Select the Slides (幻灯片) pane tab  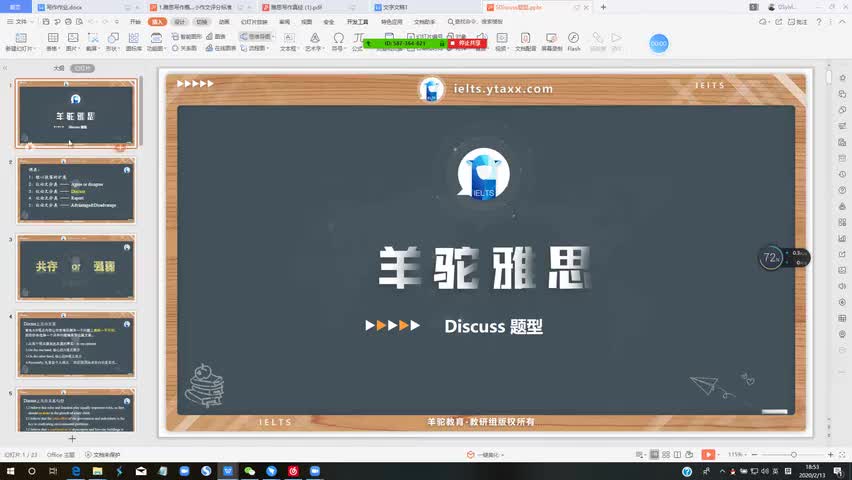pyautogui.click(x=83, y=68)
